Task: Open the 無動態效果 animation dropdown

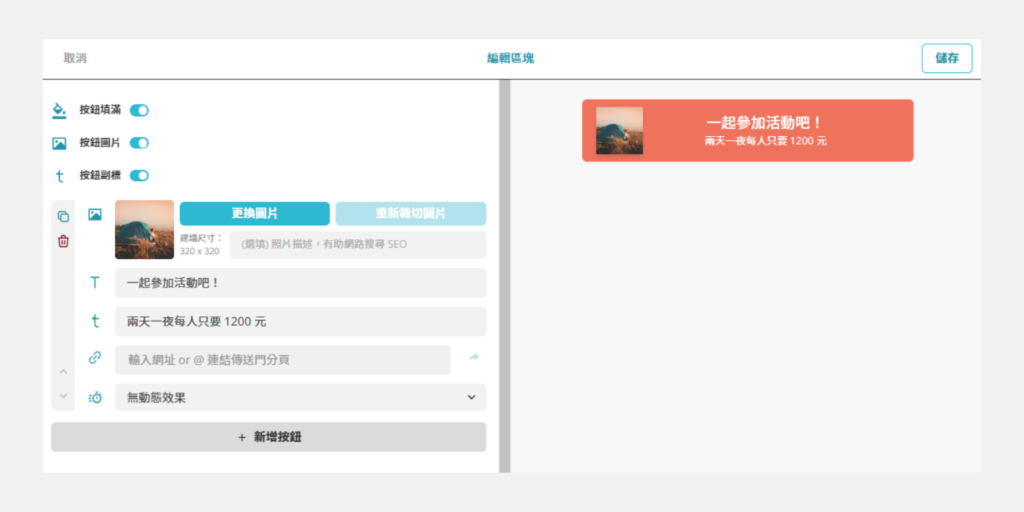Action: (x=300, y=397)
